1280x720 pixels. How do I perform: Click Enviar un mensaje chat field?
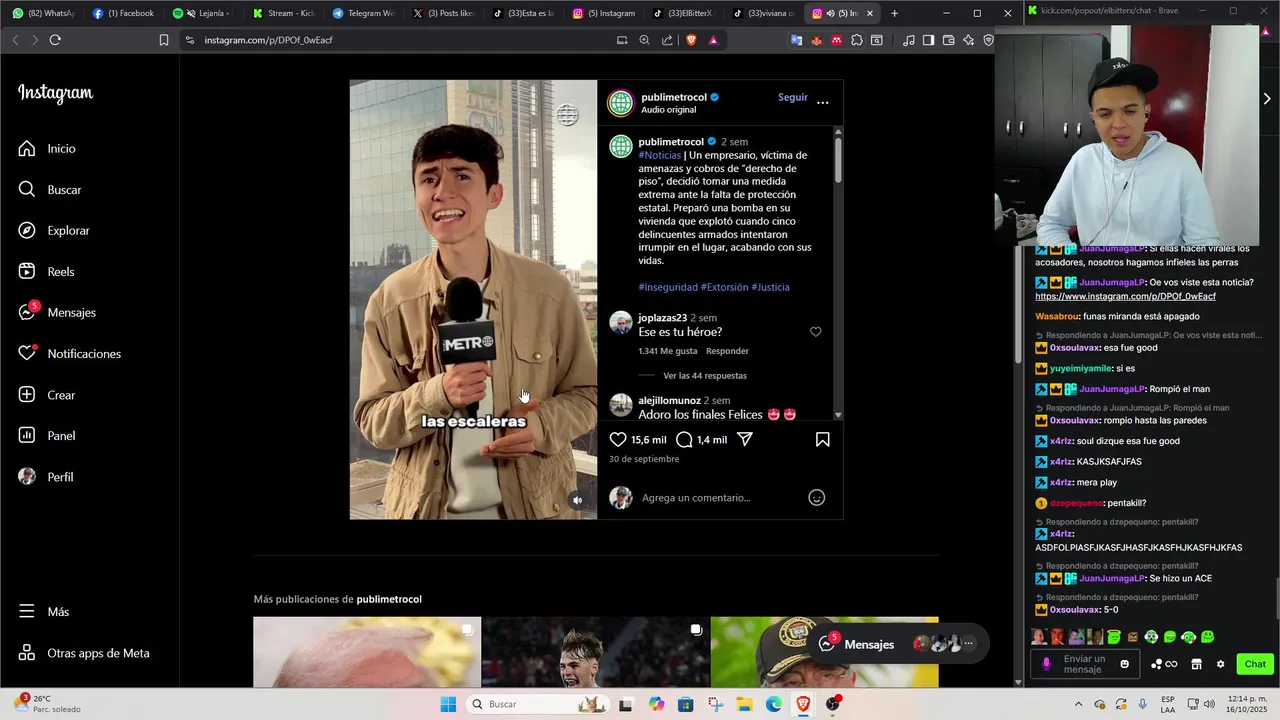[1084, 664]
